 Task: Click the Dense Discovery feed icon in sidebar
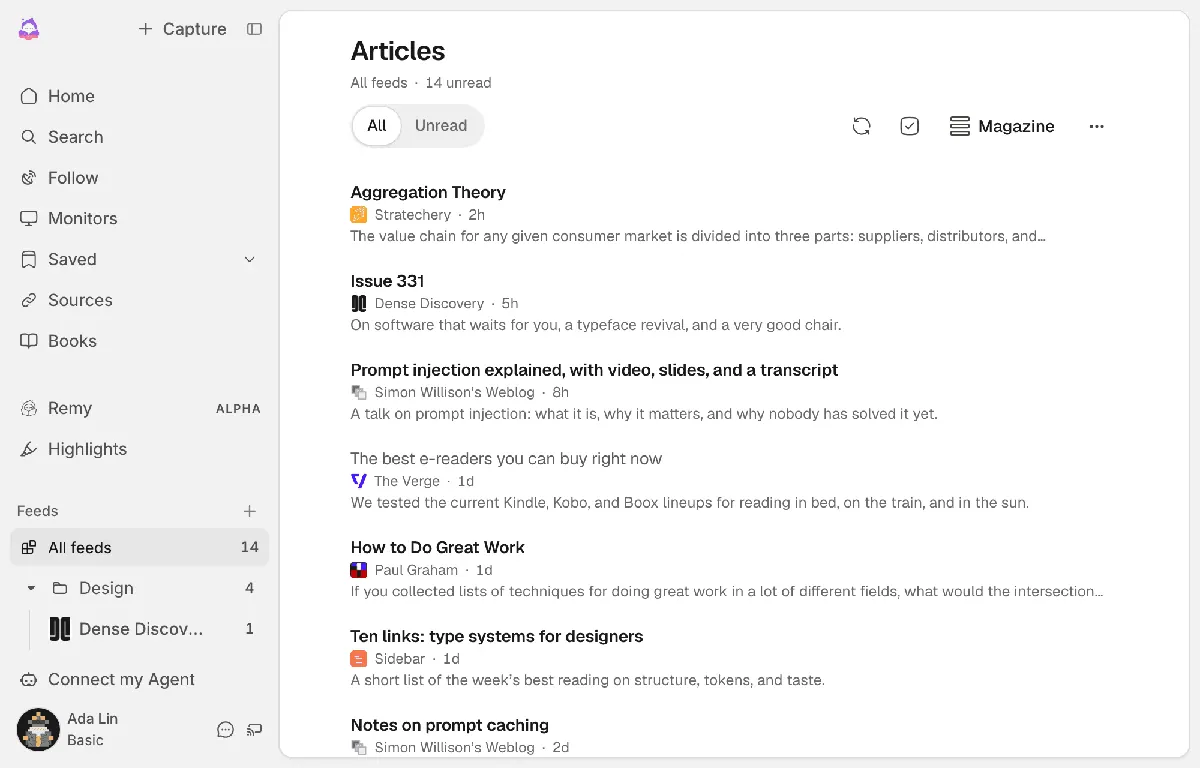(60, 629)
